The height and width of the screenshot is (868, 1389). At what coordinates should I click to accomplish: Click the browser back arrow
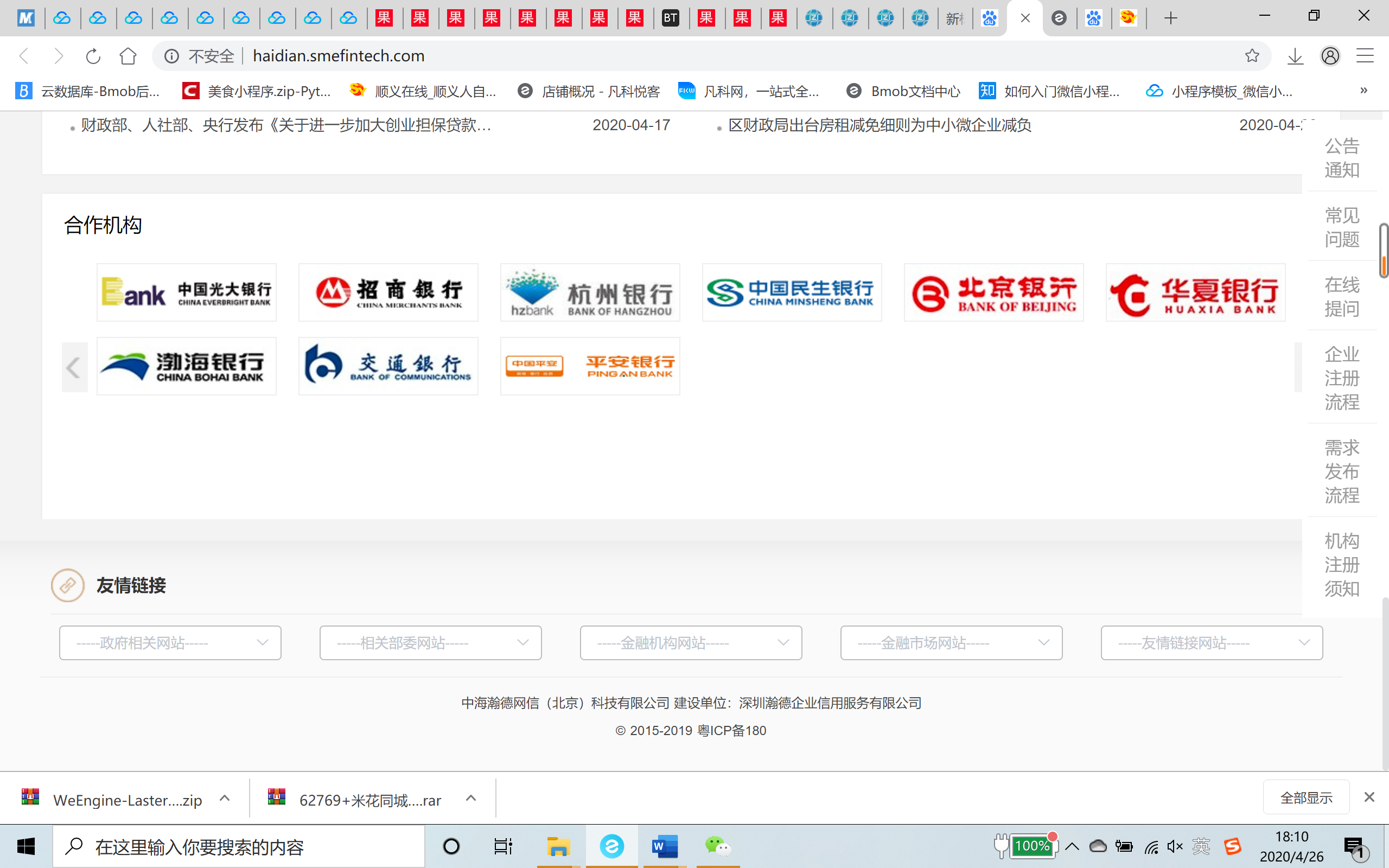click(x=24, y=56)
